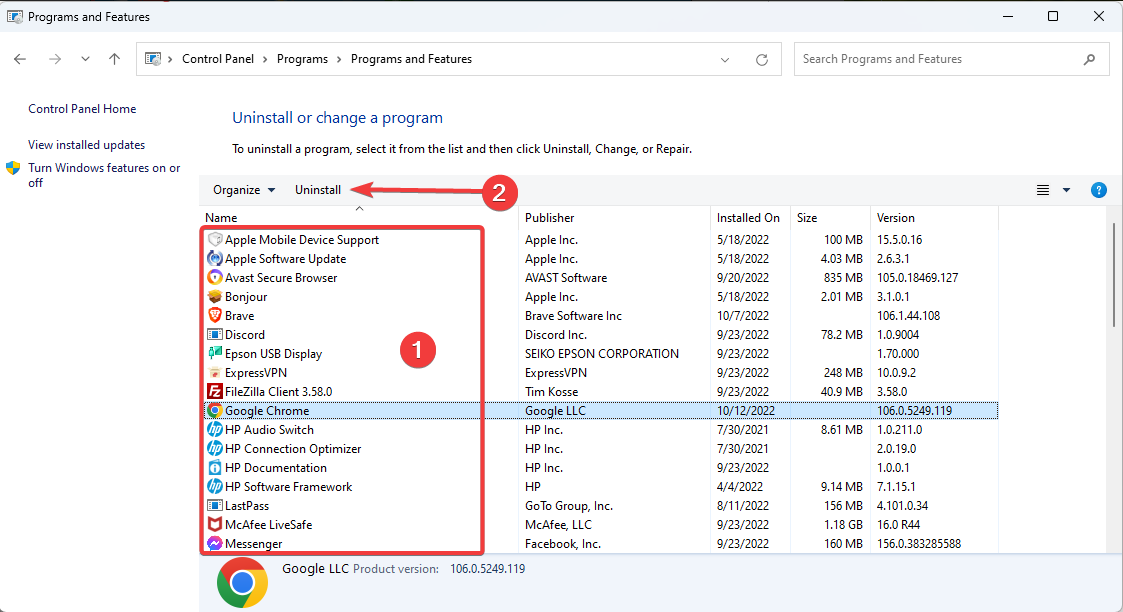Click the LastPass program icon
The image size is (1123, 612).
215,505
